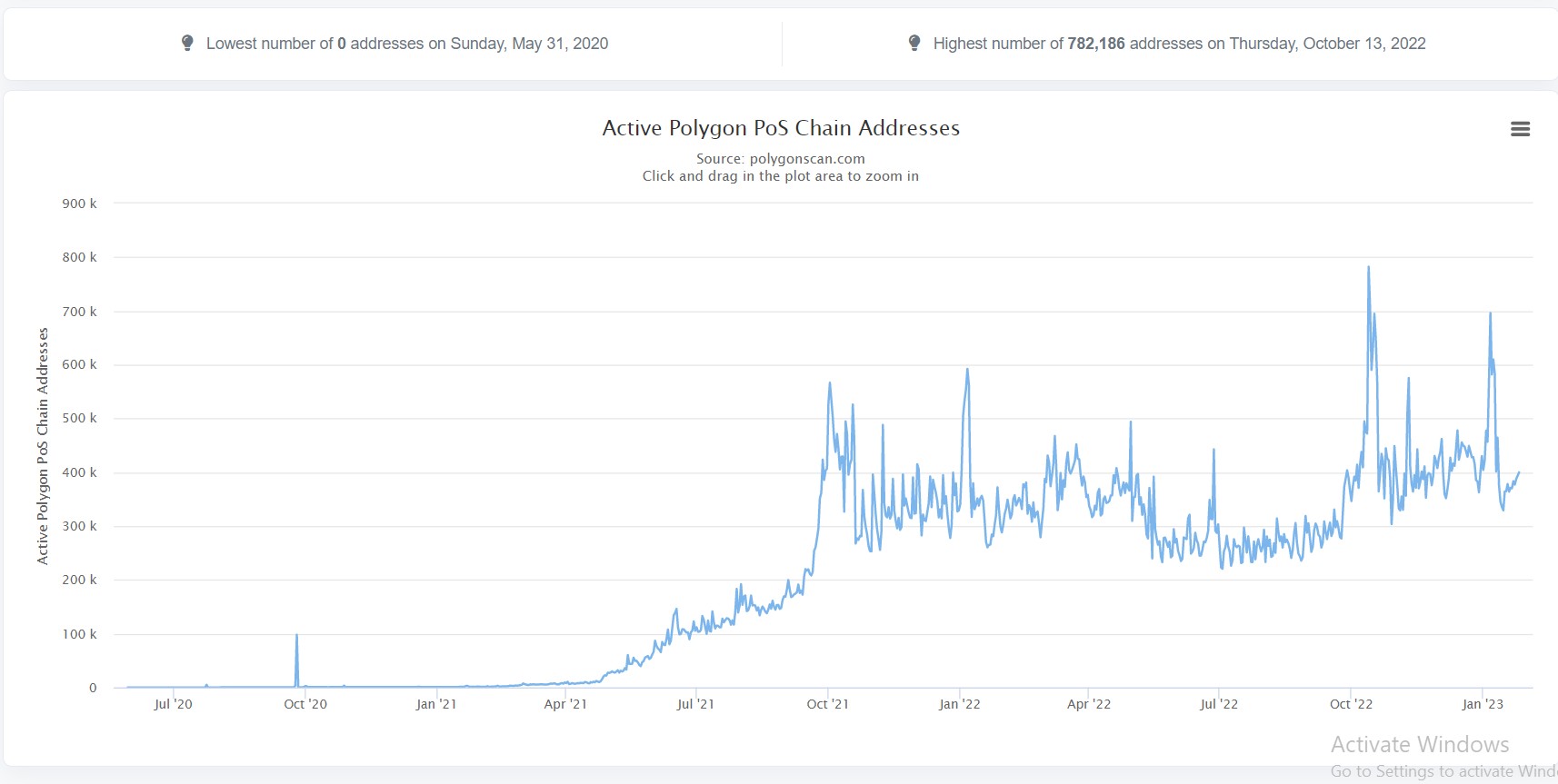Screen dimensions: 1558x784
Task: Click the Sunday, May 31, 2020 lowest text
Action: 529,44
